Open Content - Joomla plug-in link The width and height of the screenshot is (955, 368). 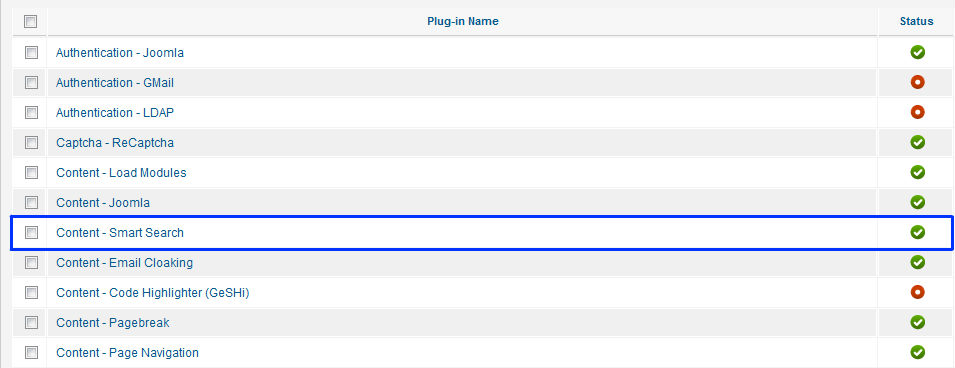(x=103, y=203)
